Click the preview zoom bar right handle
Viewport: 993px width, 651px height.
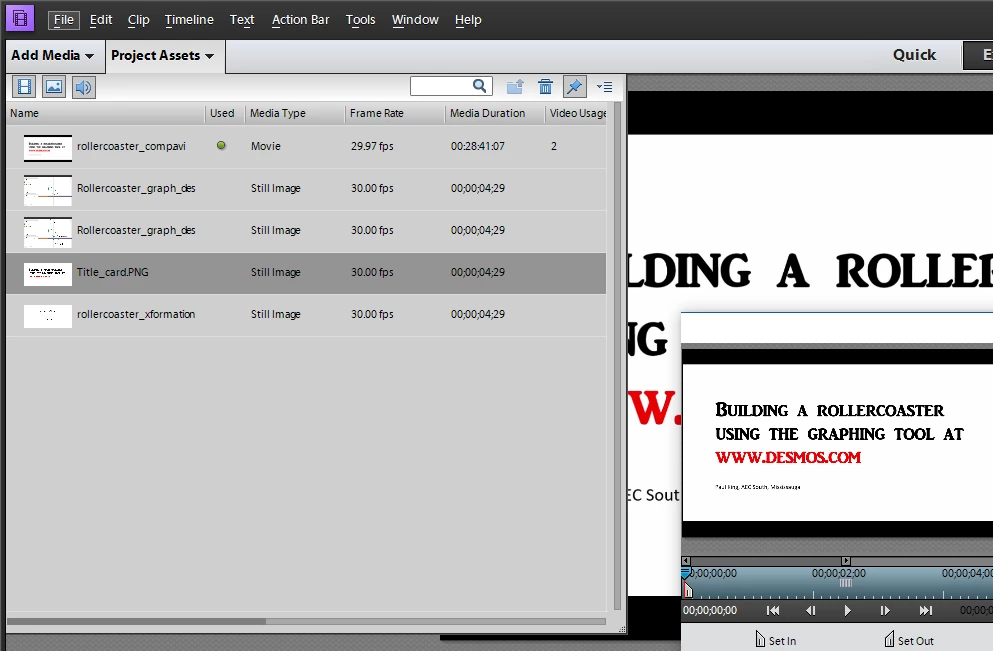click(x=846, y=561)
